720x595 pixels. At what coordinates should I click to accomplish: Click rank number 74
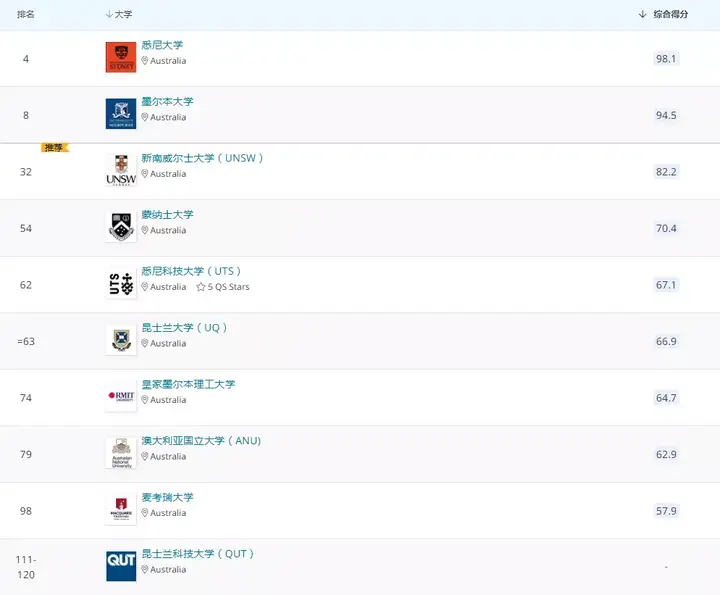point(26,398)
